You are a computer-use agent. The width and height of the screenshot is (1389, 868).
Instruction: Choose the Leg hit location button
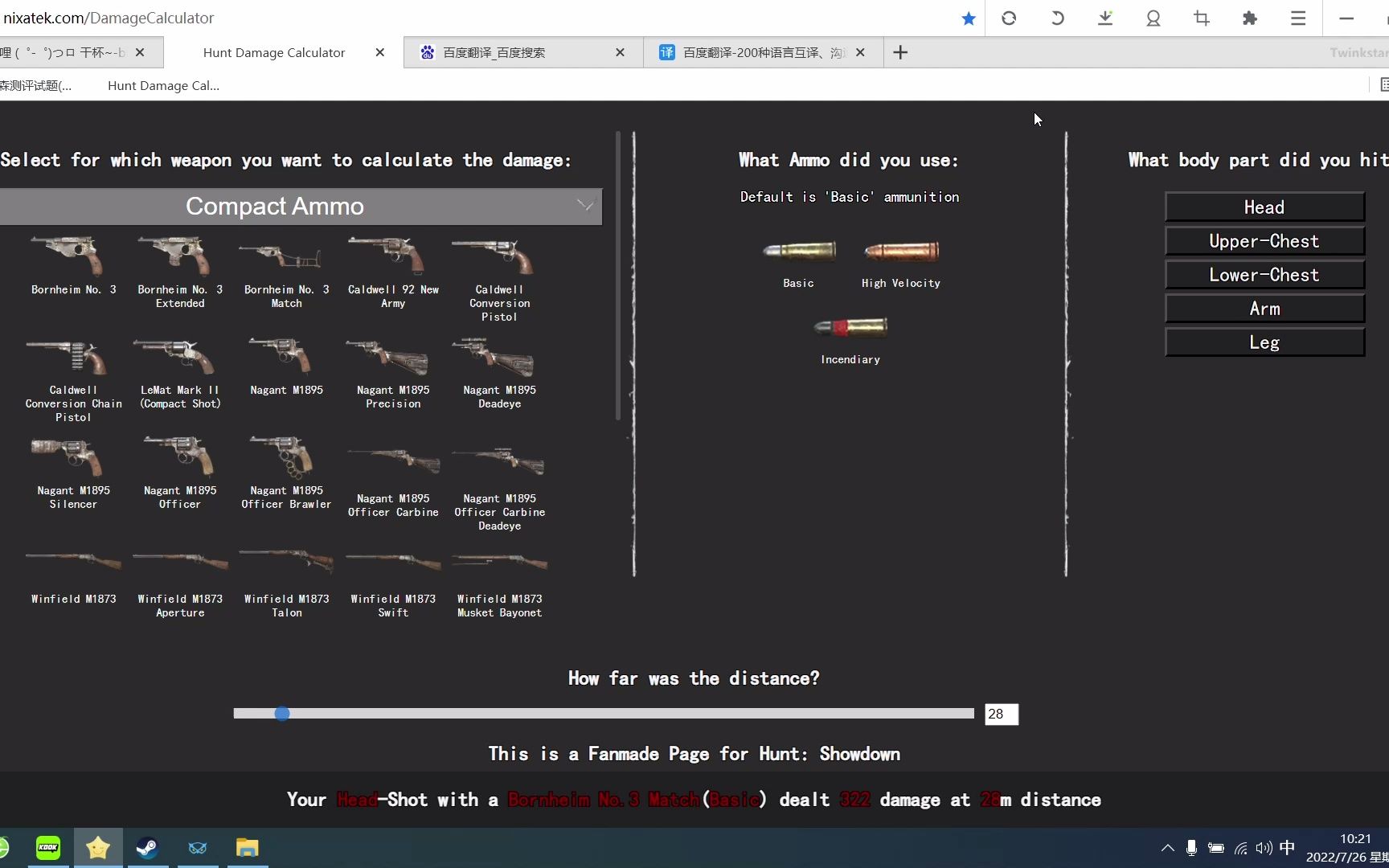(1264, 342)
